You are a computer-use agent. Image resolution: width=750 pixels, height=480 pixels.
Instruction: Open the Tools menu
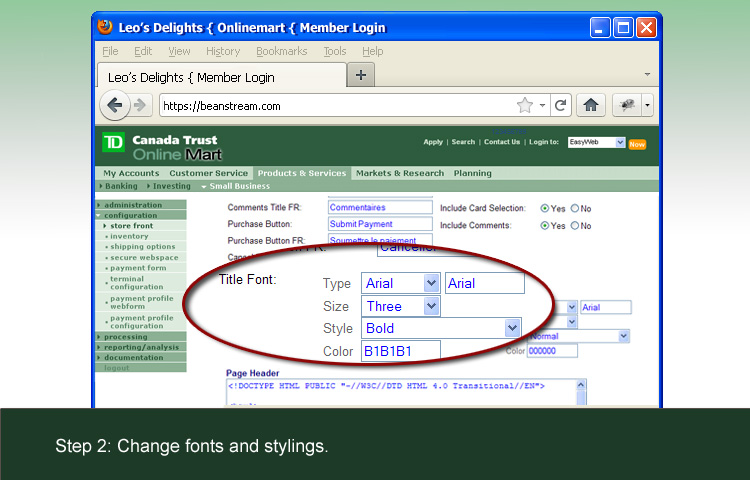tap(334, 51)
